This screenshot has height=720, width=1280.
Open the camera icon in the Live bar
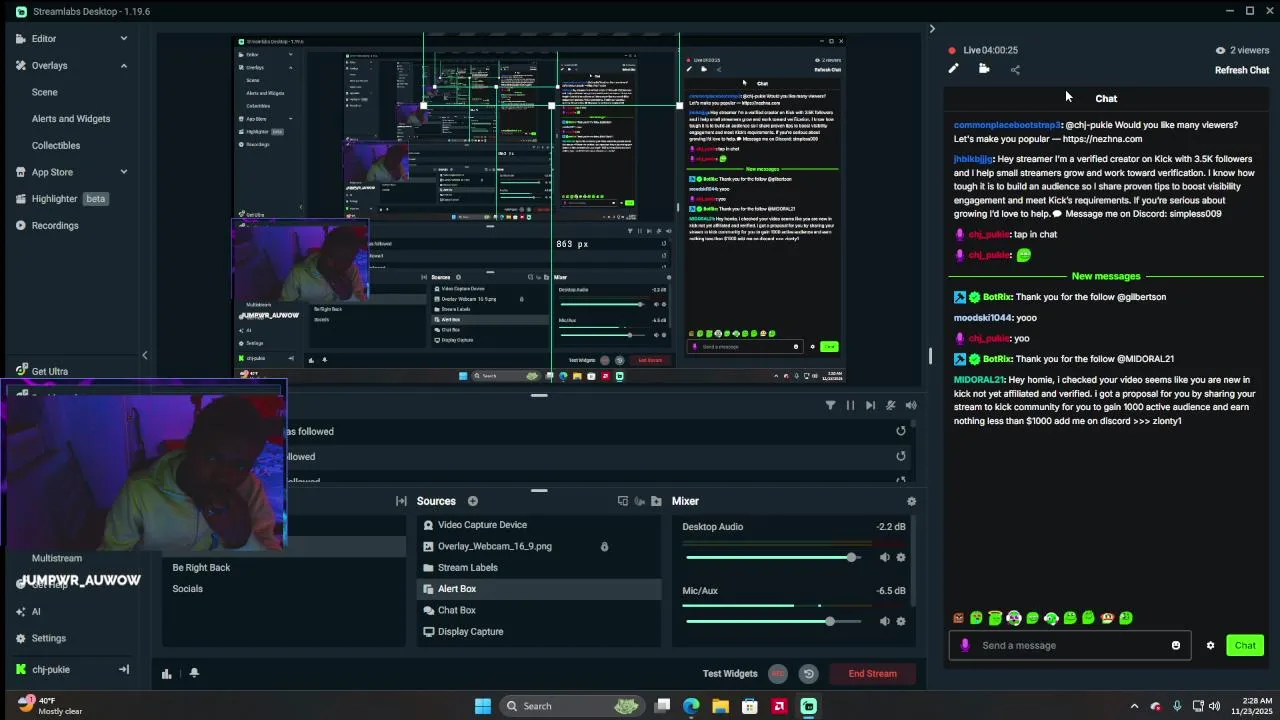(x=984, y=69)
